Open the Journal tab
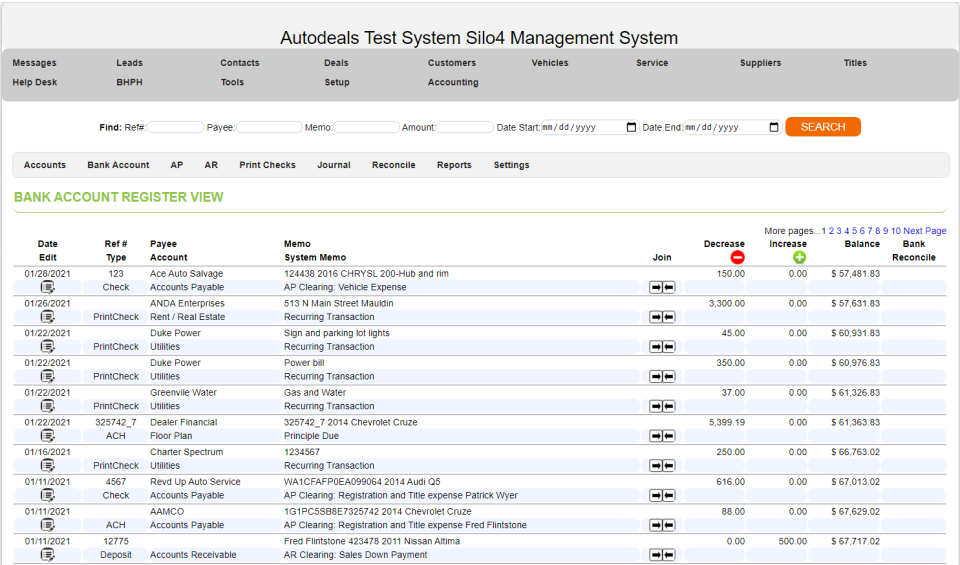 334,165
